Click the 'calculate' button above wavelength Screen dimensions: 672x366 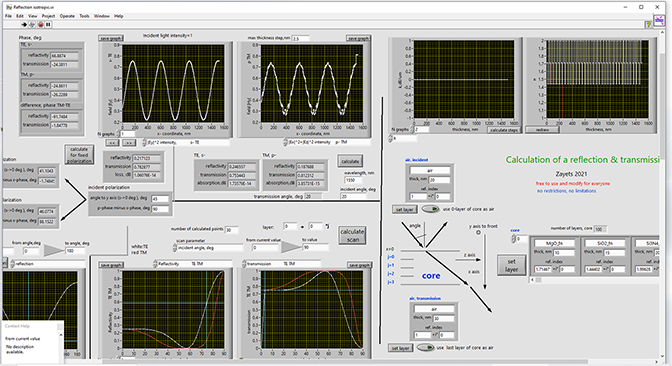(350, 161)
